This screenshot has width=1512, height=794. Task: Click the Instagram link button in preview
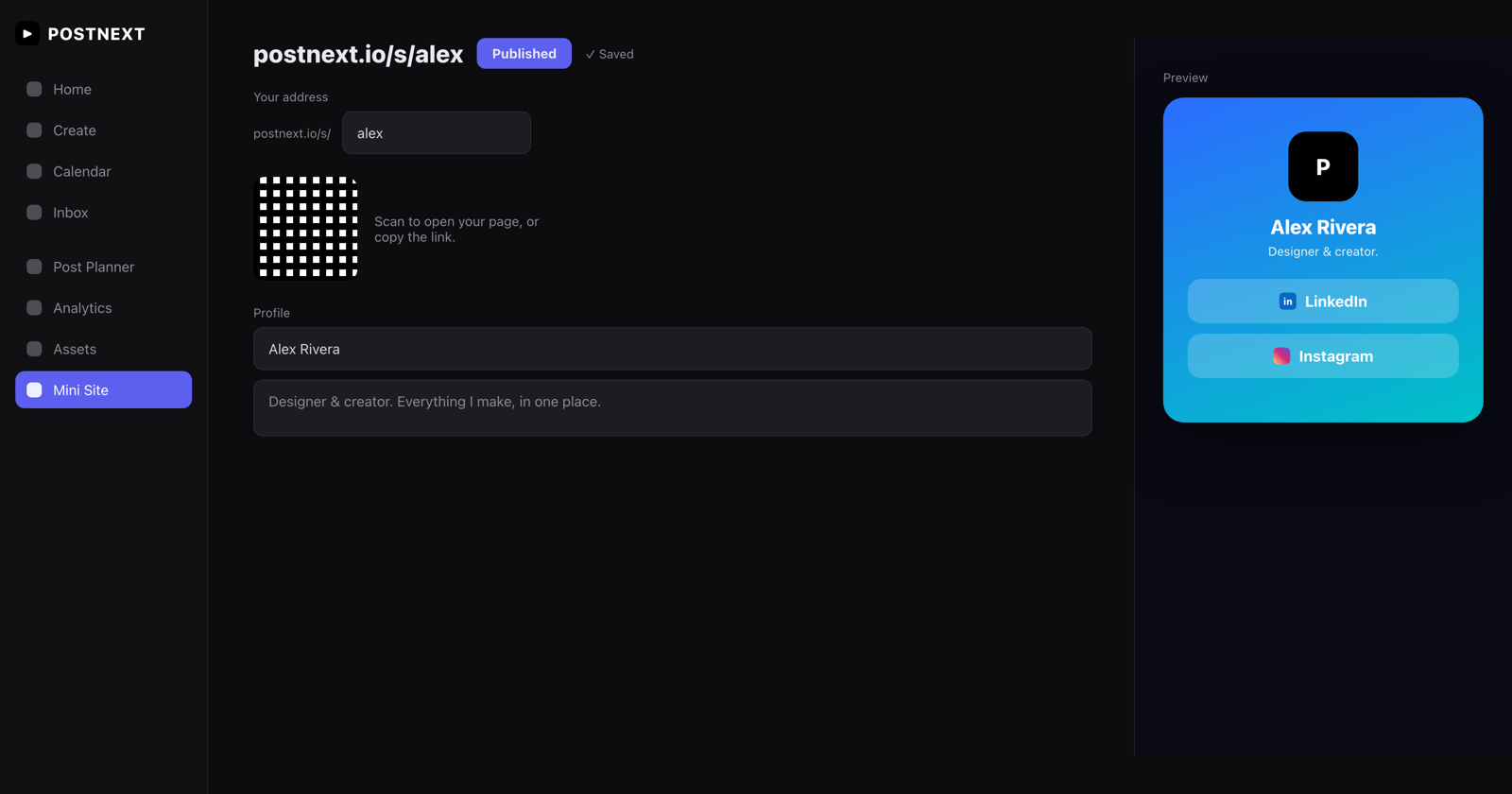coord(1323,356)
